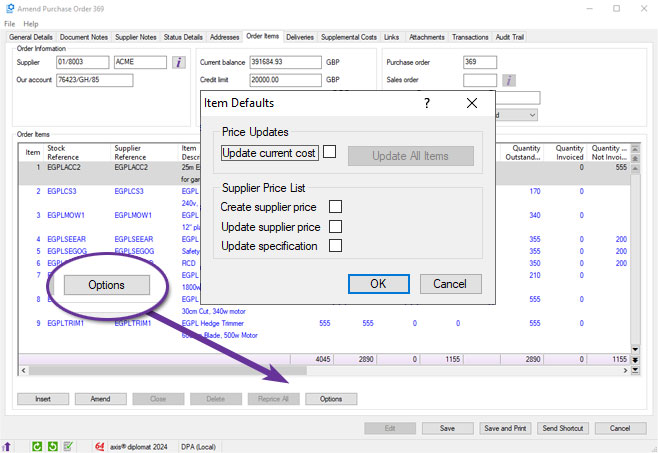The width and height of the screenshot is (658, 453).
Task: Jump to first row with grid top arrow
Action: coord(635,149)
